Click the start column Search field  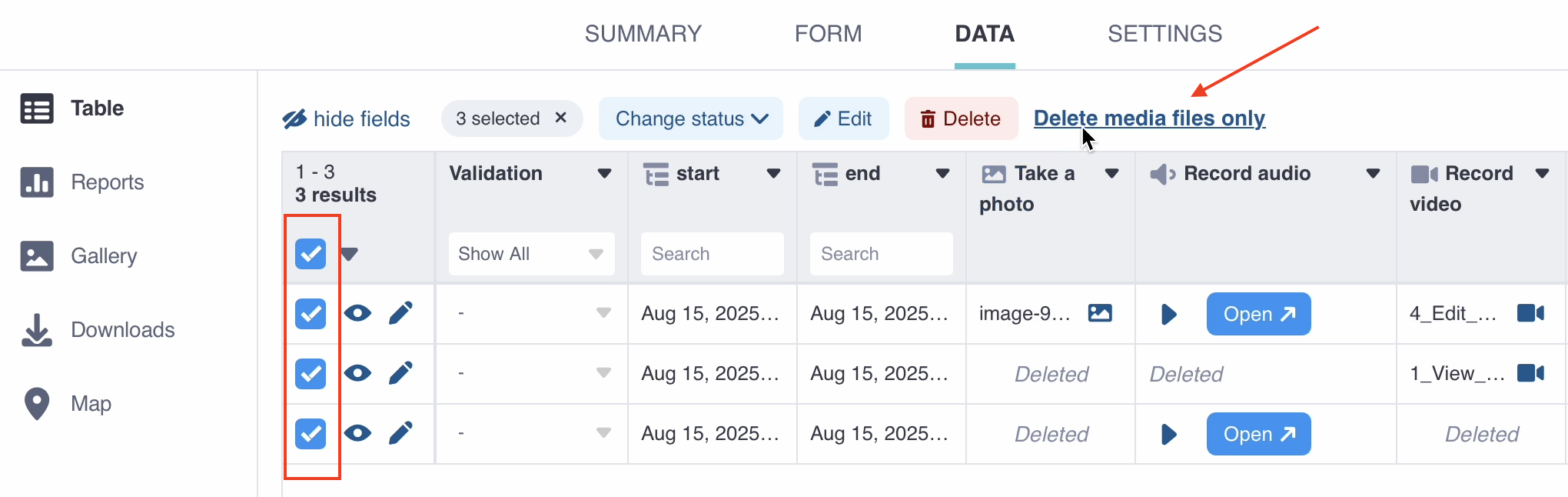click(x=712, y=254)
